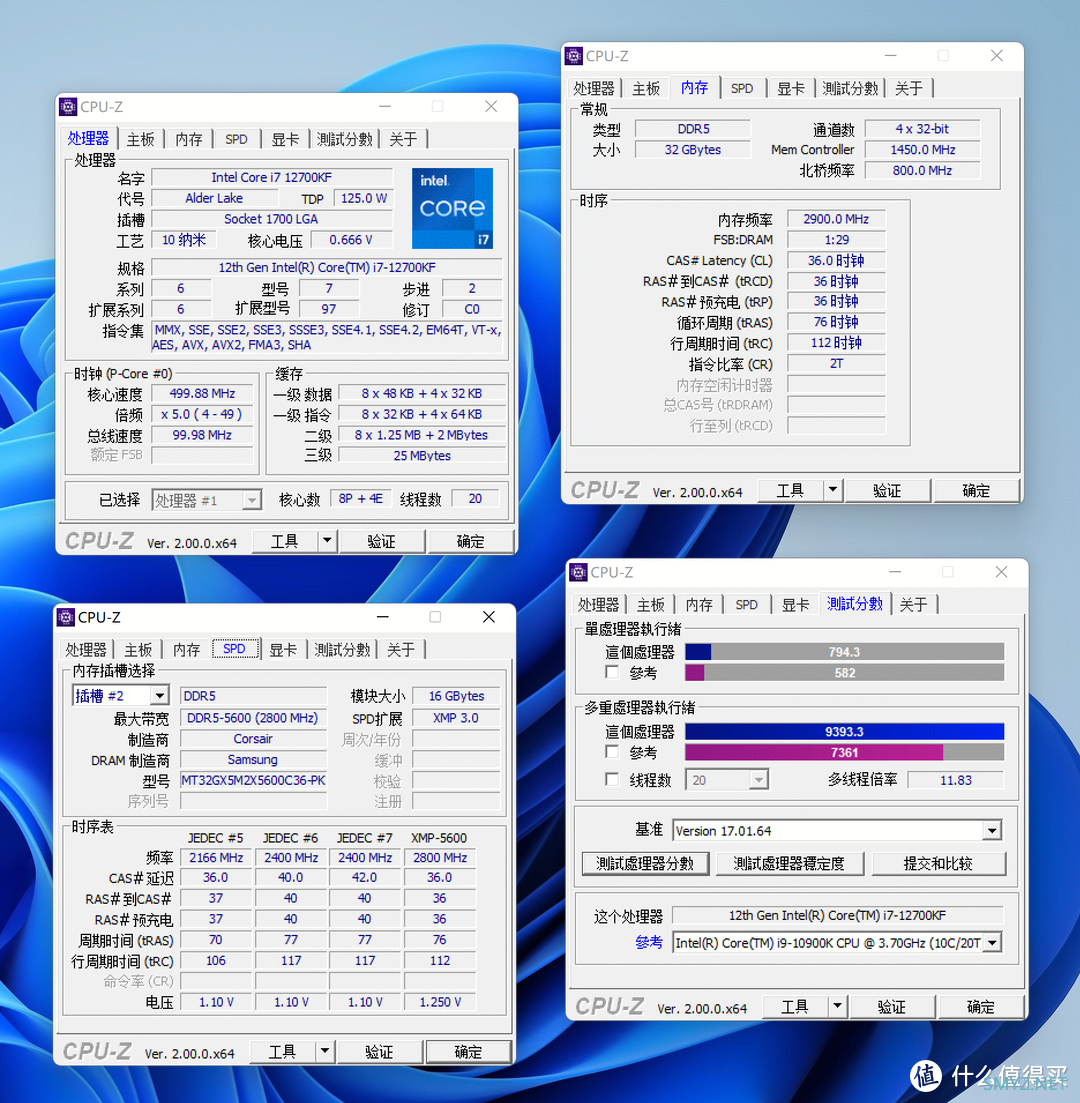Minimize the benchmark CPU-Z window
1080x1103 pixels.
pyautogui.click(x=895, y=572)
